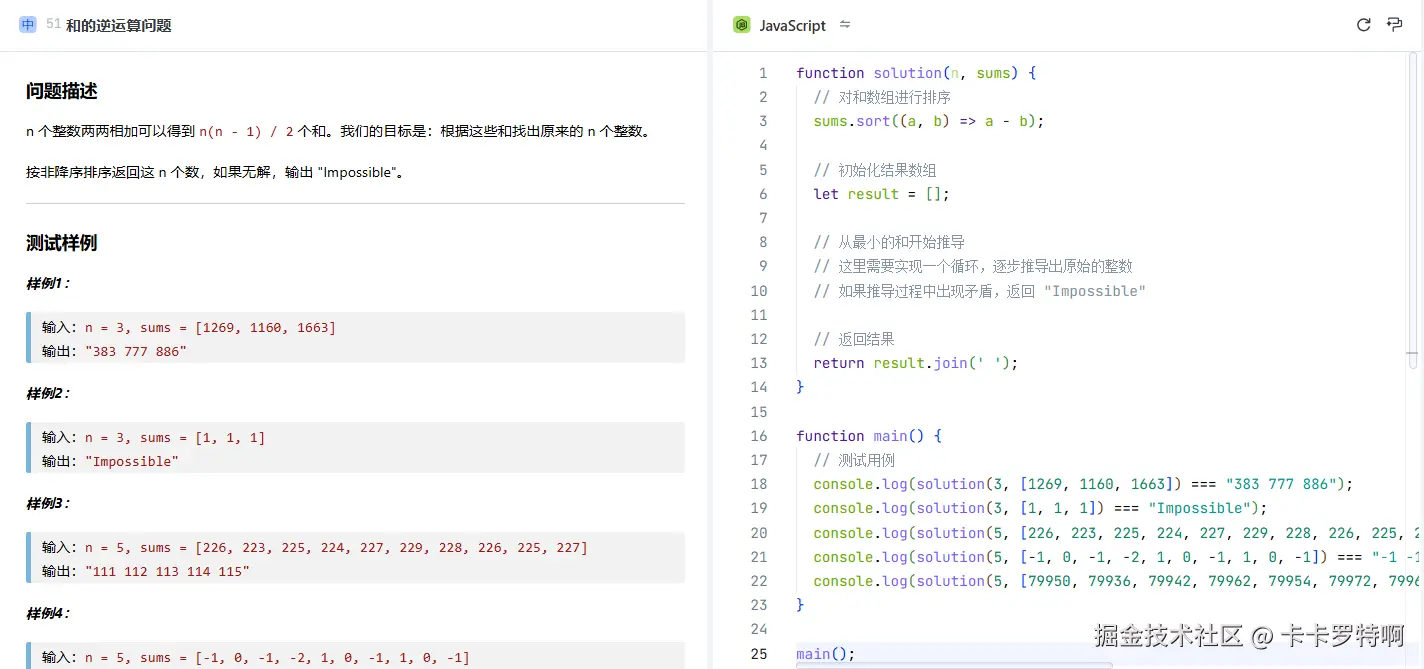
Task: Open the console panel via the top-right icon
Action: click(x=1395, y=24)
